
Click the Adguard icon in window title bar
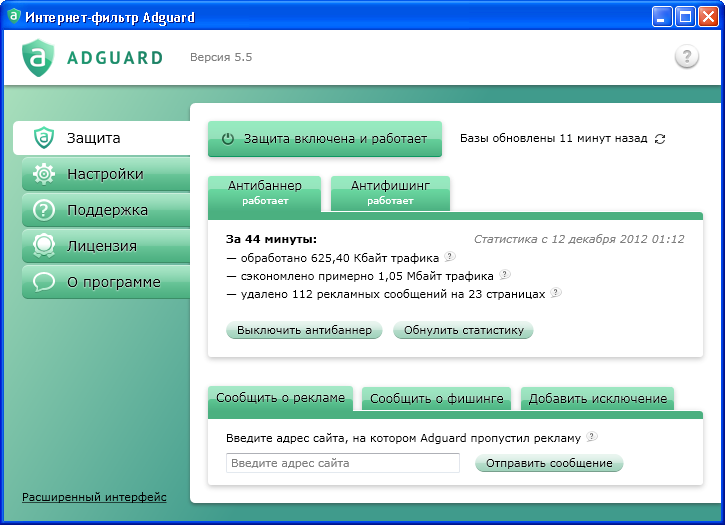pyautogui.click(x=14, y=16)
